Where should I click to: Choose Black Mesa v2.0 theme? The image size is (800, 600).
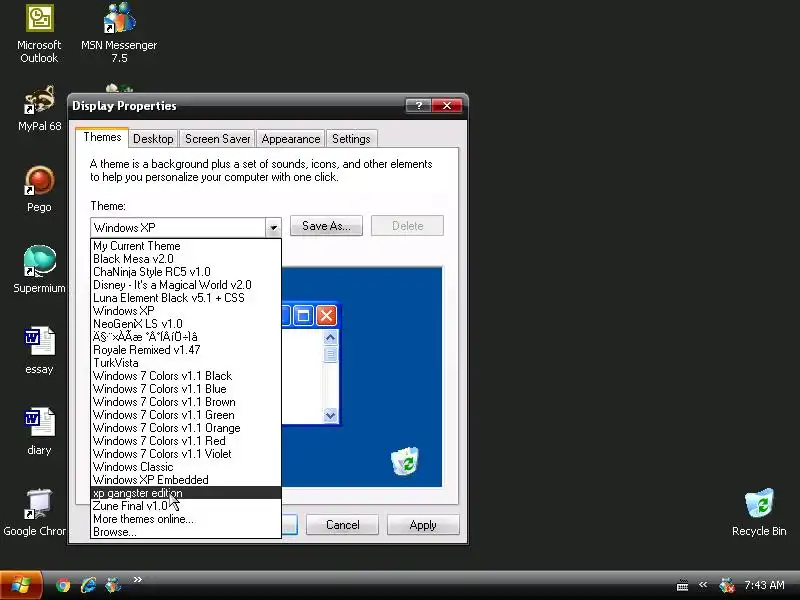(186, 259)
